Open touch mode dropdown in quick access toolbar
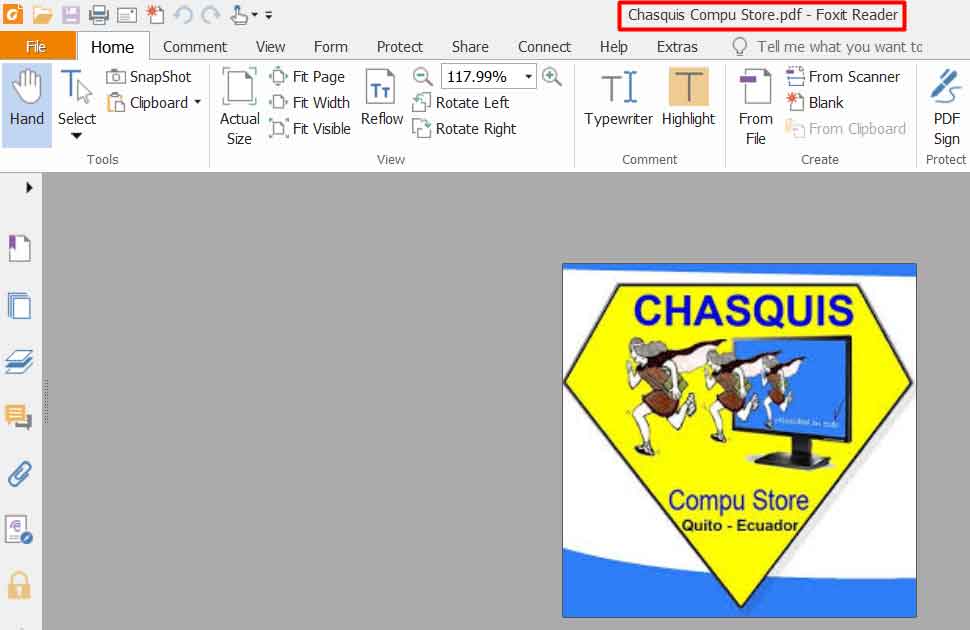 [x=255, y=14]
